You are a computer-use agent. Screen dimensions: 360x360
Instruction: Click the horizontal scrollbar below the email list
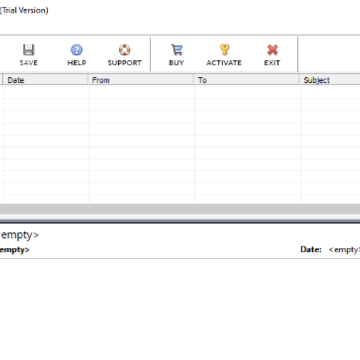[180, 209]
